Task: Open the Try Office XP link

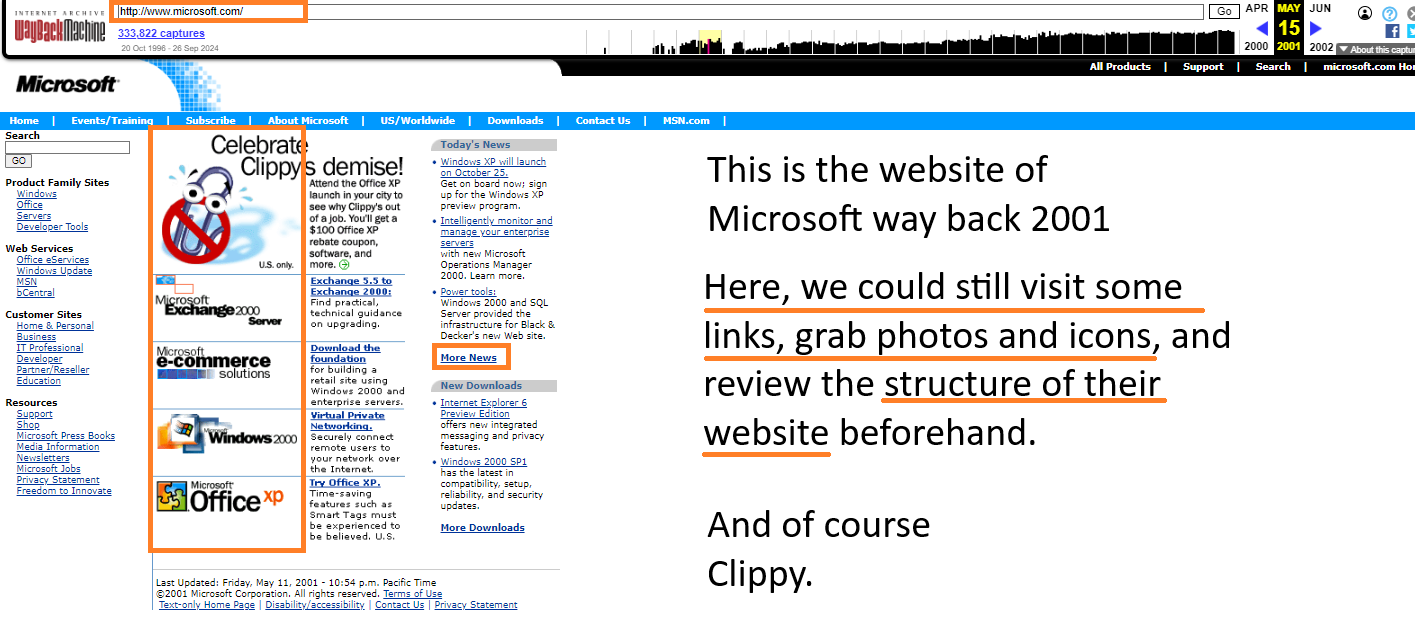Action: (345, 483)
